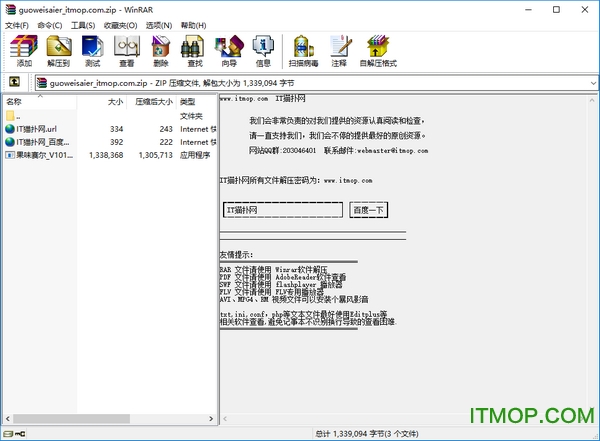Open the Commands (命令) menu
This screenshot has width=600, height=441.
[x=50, y=25]
